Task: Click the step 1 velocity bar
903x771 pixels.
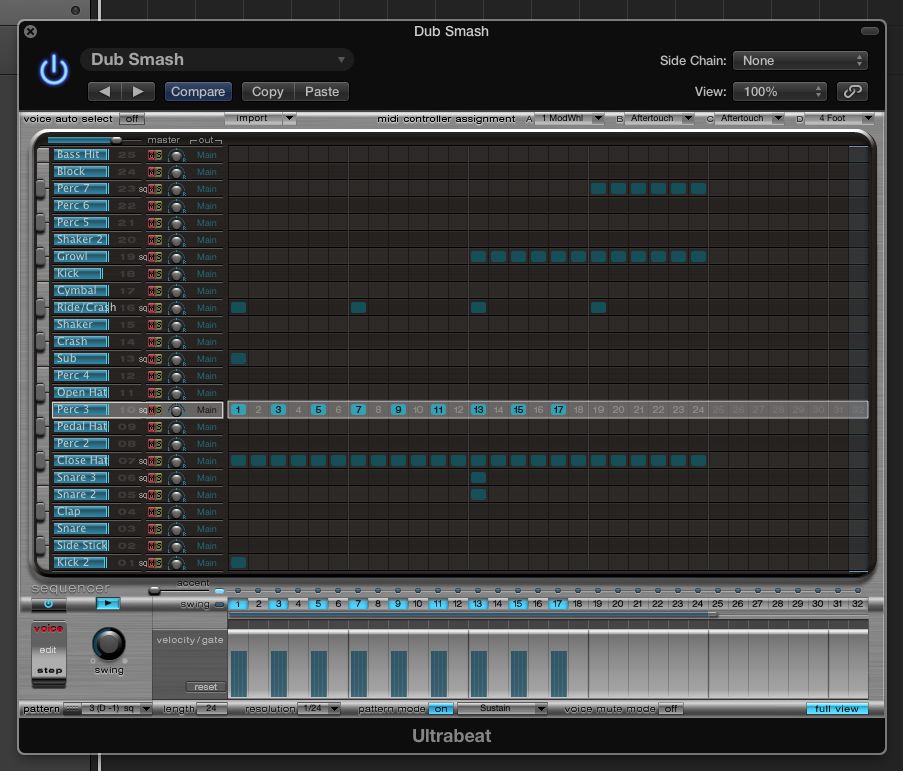Action: pyautogui.click(x=238, y=674)
